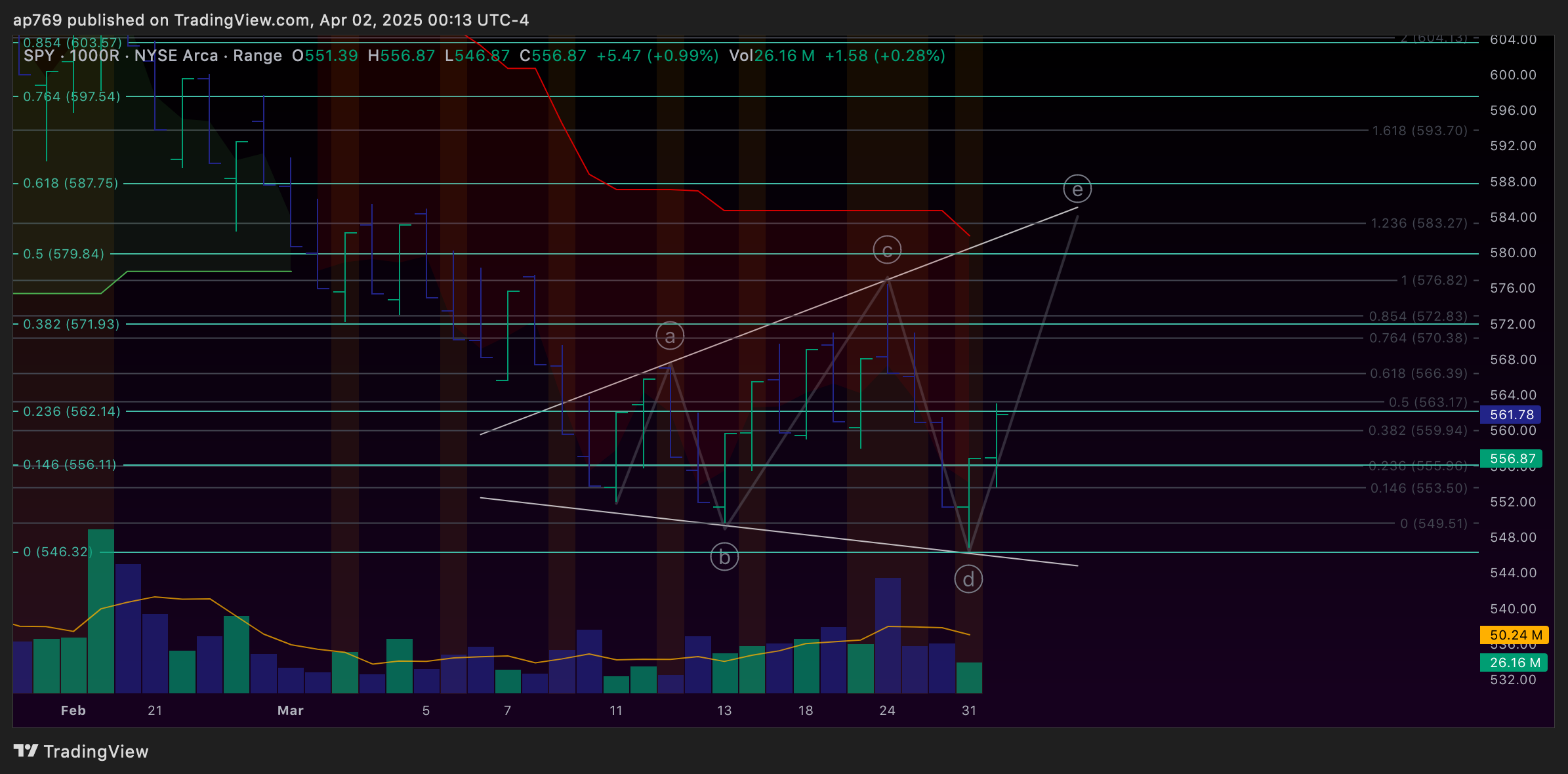The image size is (1568, 774).
Task: Click the L546.87 low value
Action: tap(477, 56)
